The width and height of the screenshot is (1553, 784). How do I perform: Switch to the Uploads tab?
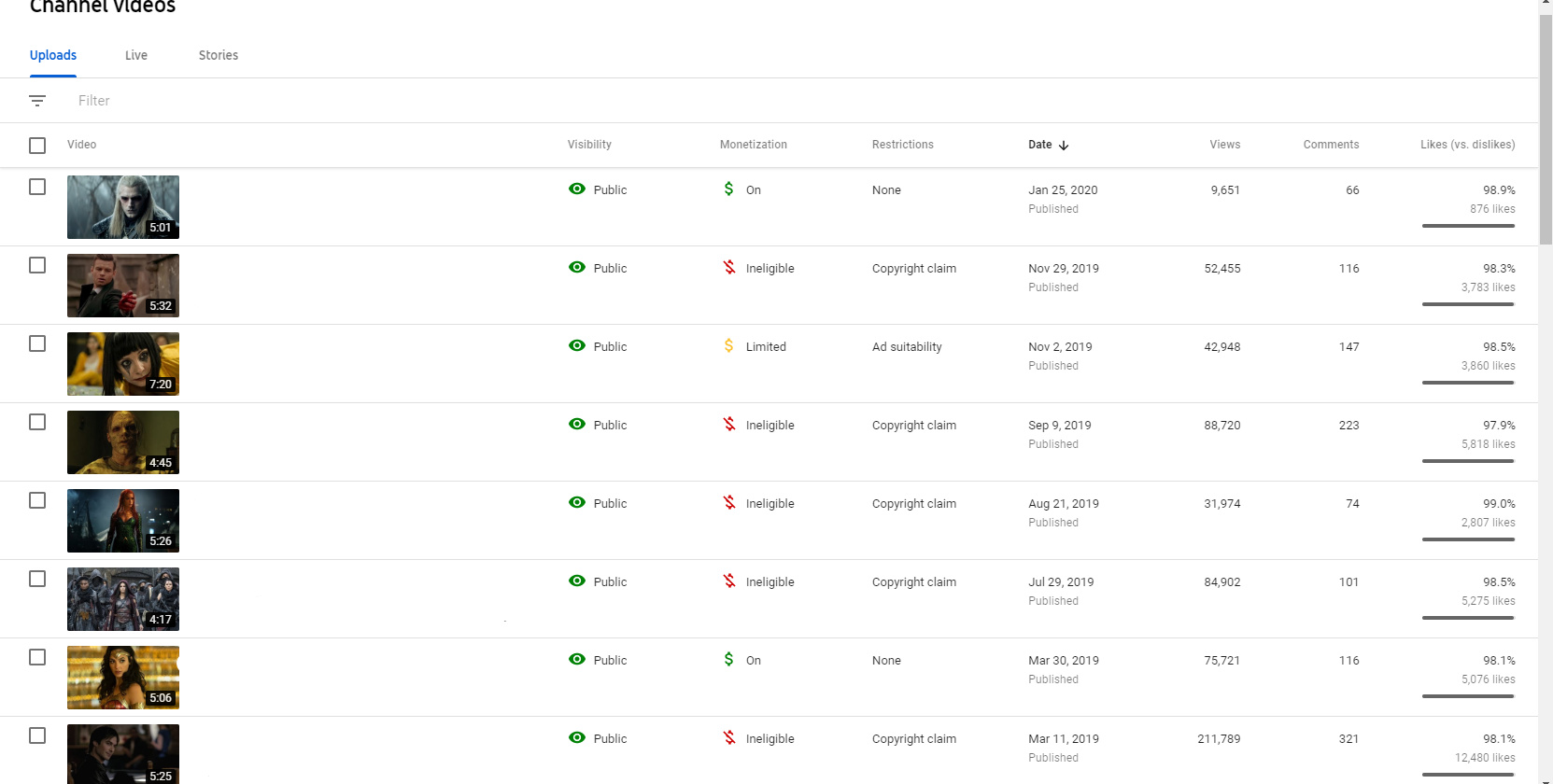click(53, 55)
